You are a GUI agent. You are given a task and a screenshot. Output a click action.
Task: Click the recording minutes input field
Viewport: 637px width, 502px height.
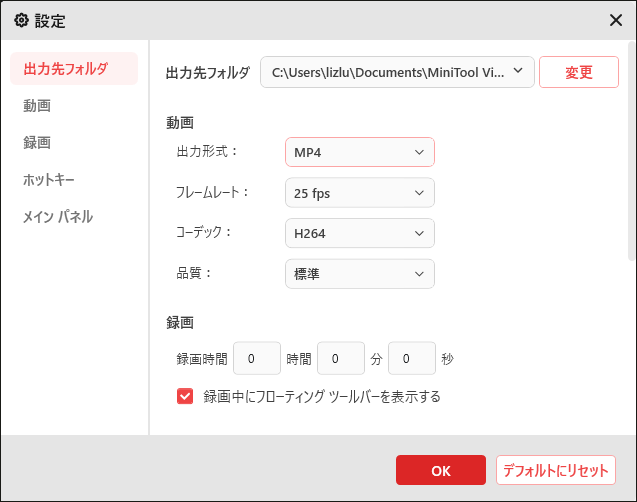[x=341, y=358]
